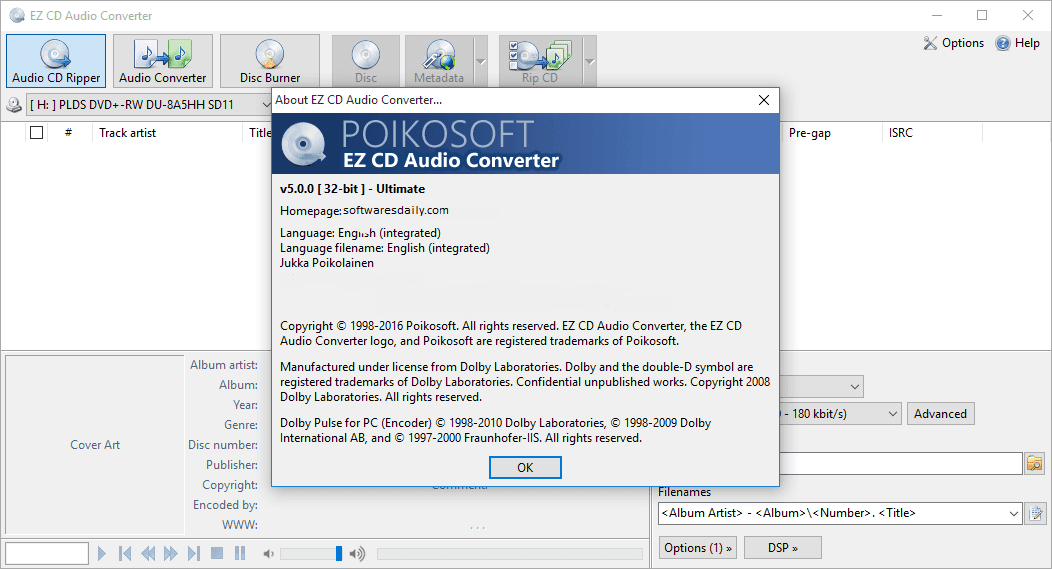Click the Album artist label field
1052x569 pixels.
click(x=223, y=365)
